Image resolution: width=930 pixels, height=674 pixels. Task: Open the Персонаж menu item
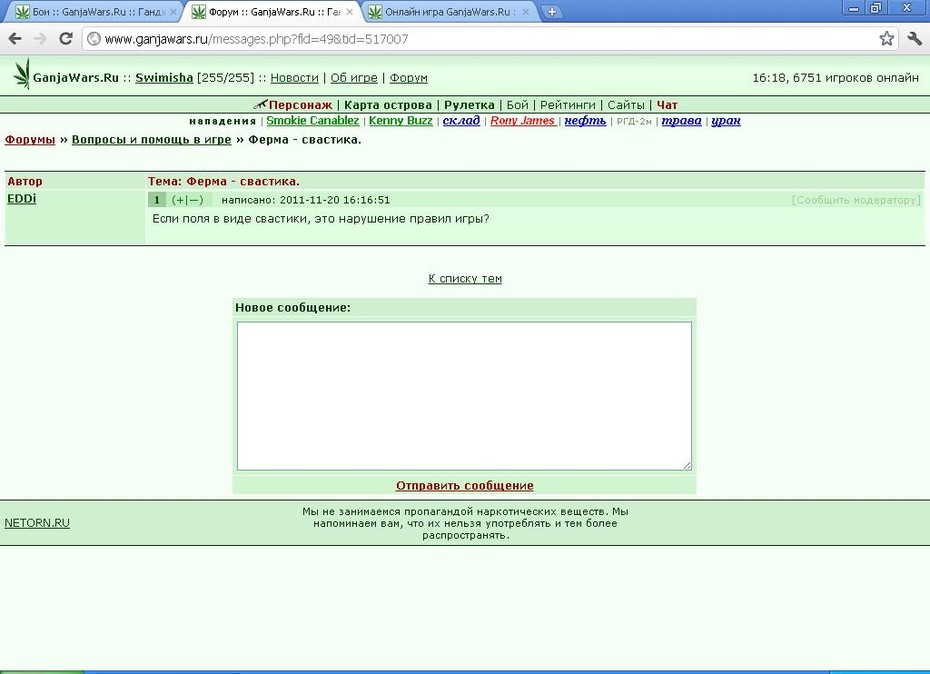300,105
